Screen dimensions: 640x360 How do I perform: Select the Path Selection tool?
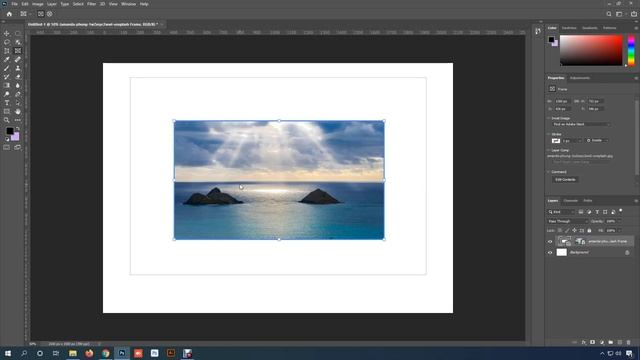click(x=18, y=103)
